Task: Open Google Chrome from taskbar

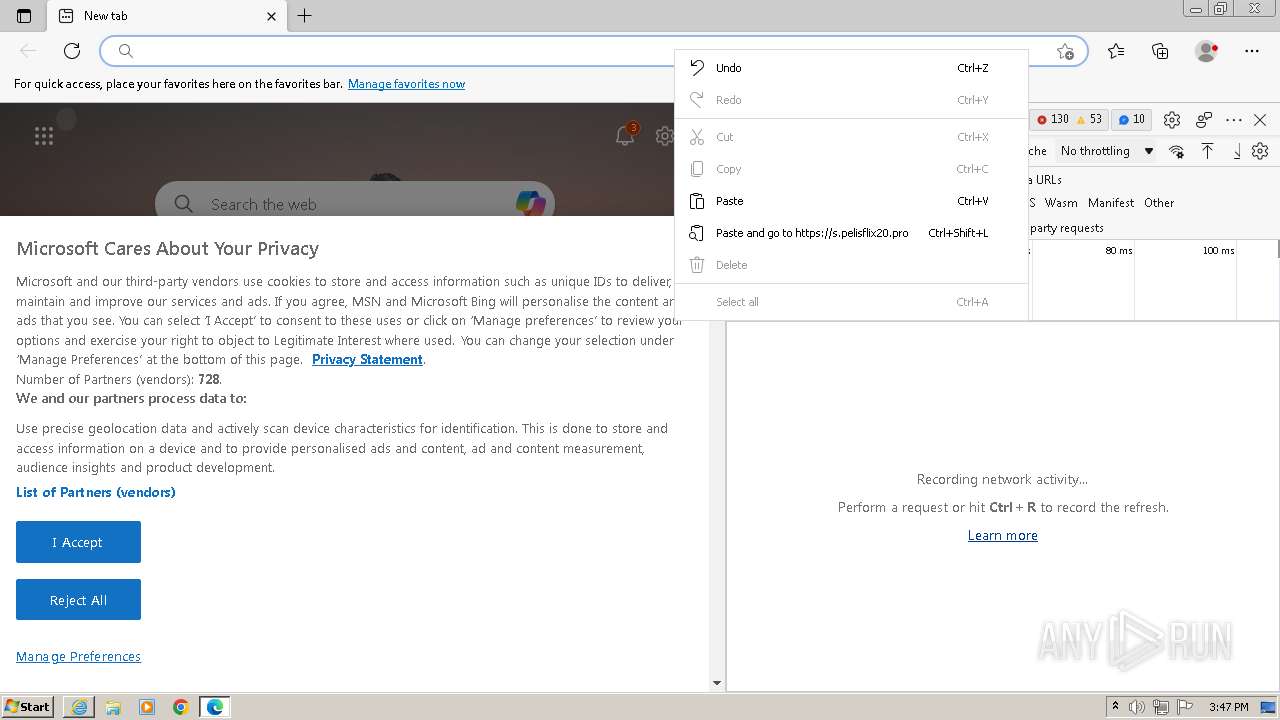Action: pyautogui.click(x=181, y=707)
